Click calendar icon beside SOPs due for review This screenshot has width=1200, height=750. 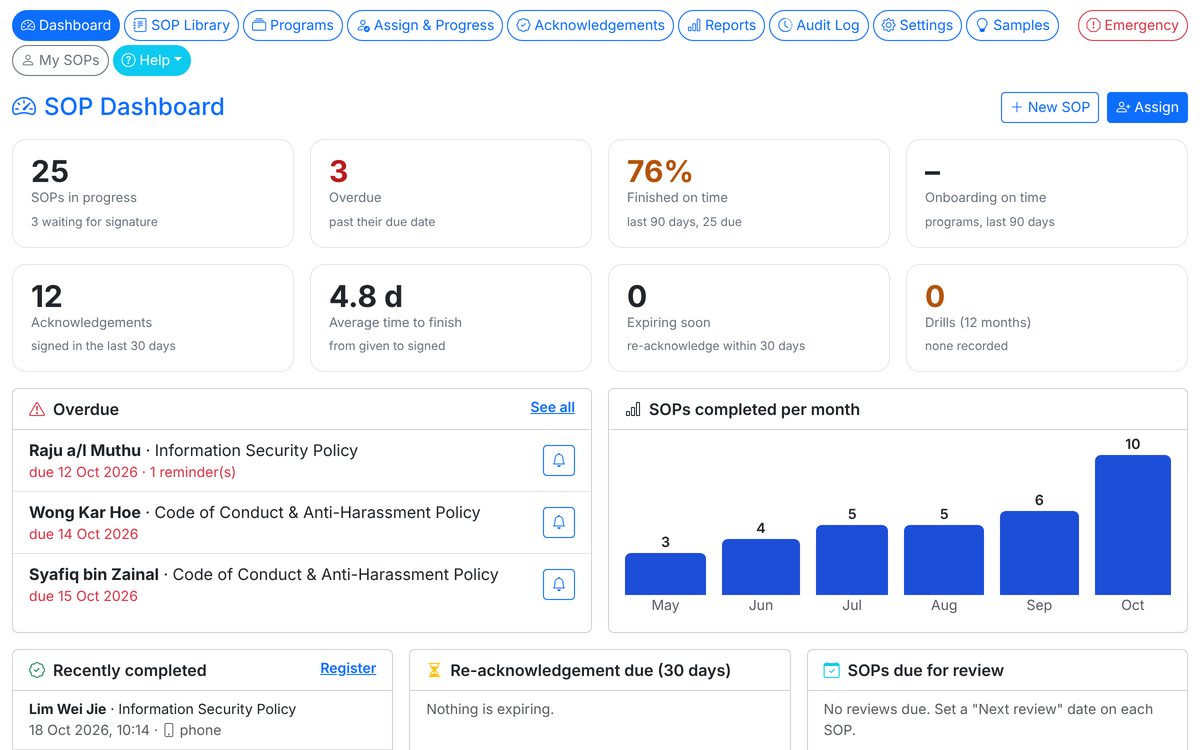(x=831, y=670)
